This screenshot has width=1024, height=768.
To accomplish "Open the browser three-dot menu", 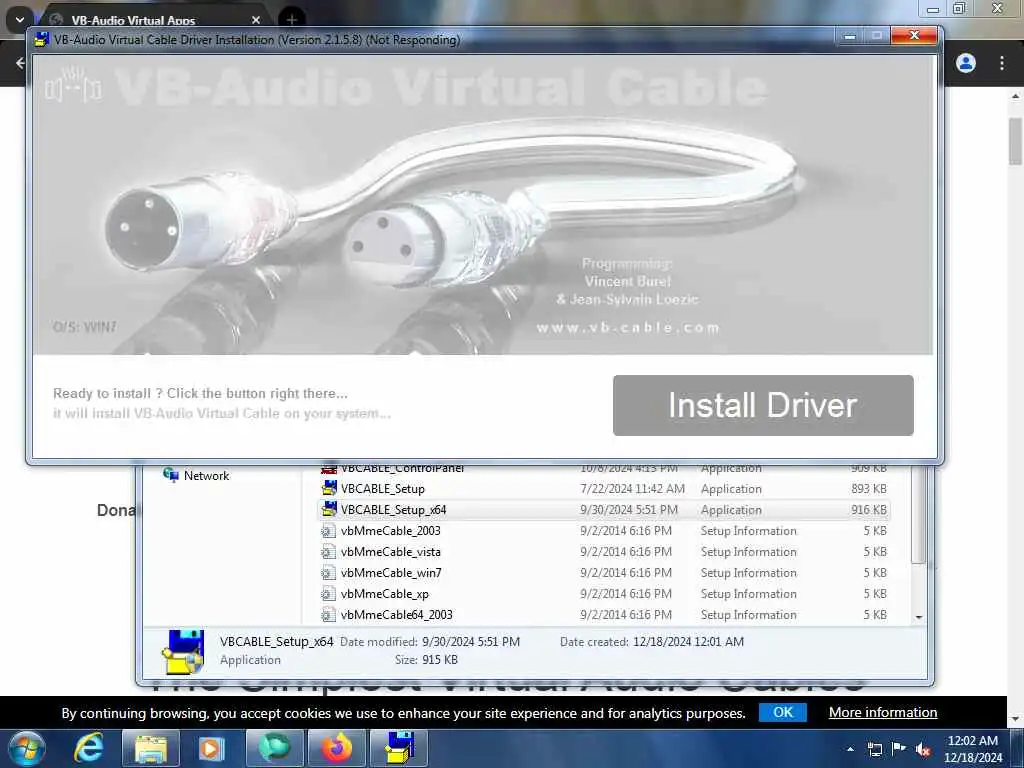I will [x=1001, y=63].
